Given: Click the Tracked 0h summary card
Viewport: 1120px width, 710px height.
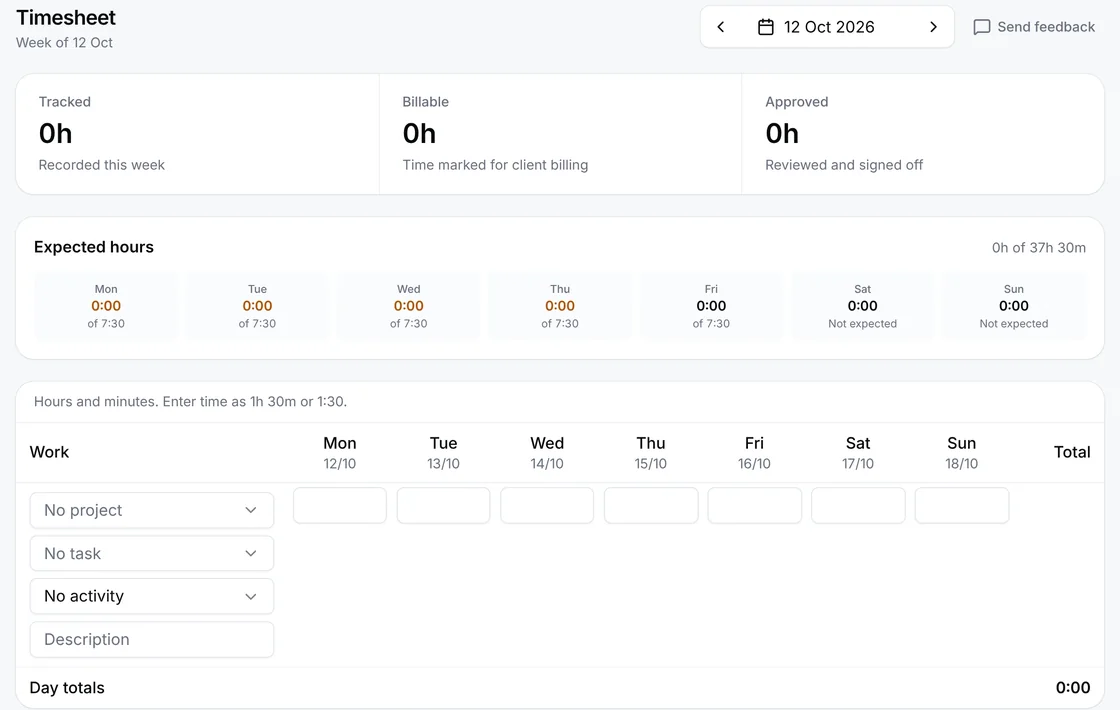Looking at the screenshot, I should [198, 134].
